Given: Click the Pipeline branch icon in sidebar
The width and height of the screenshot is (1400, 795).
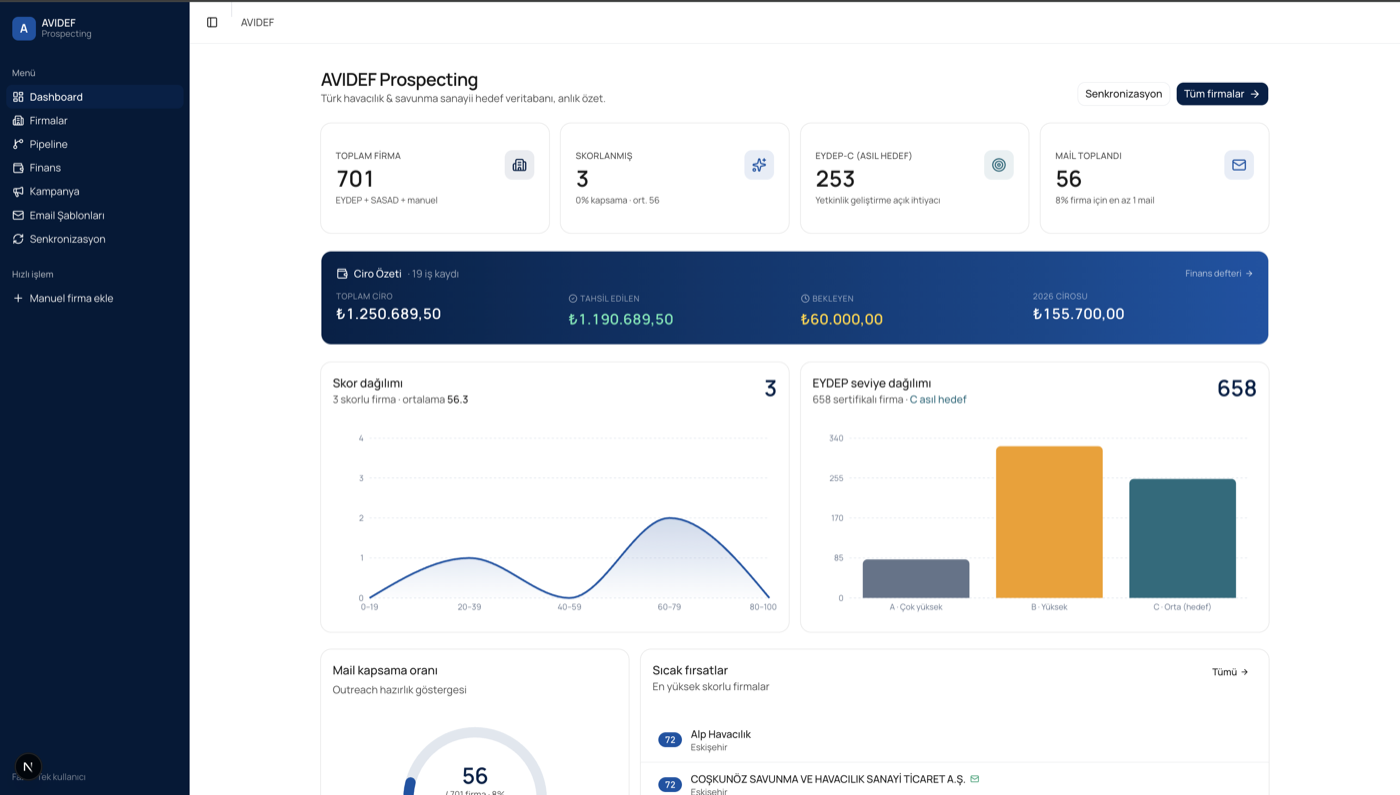Looking at the screenshot, I should point(18,144).
